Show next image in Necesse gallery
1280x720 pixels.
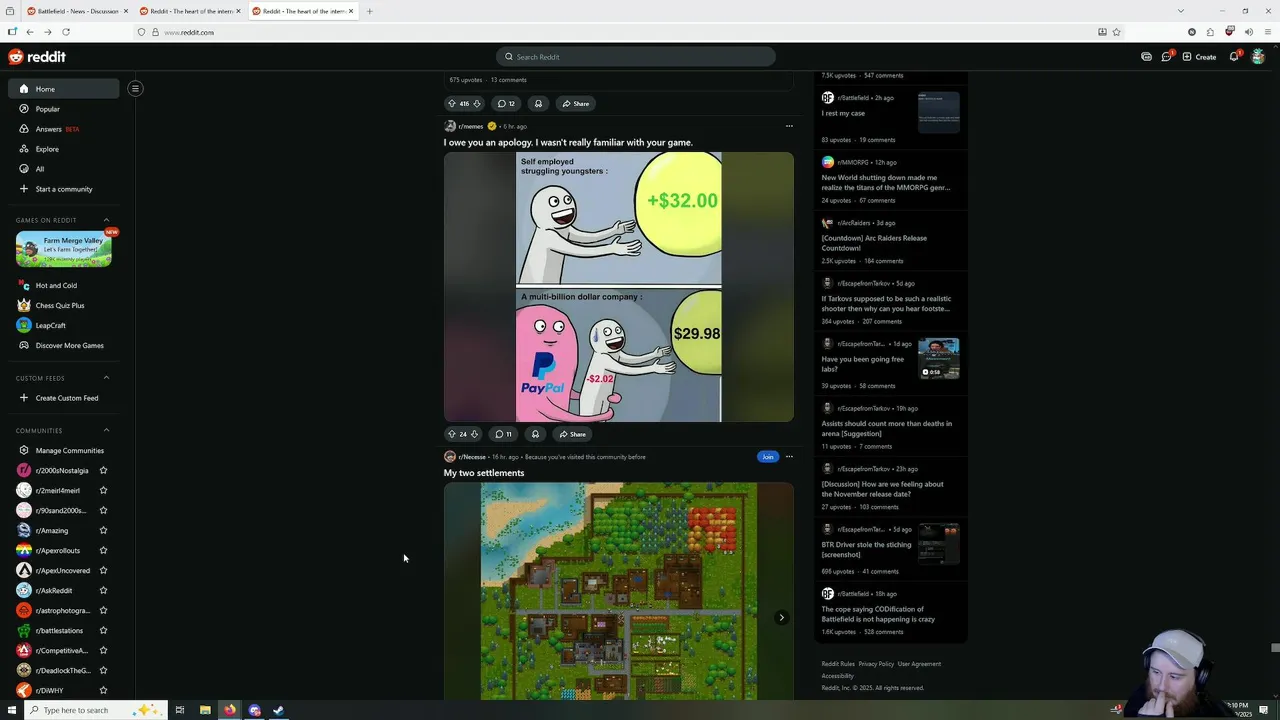click(781, 617)
